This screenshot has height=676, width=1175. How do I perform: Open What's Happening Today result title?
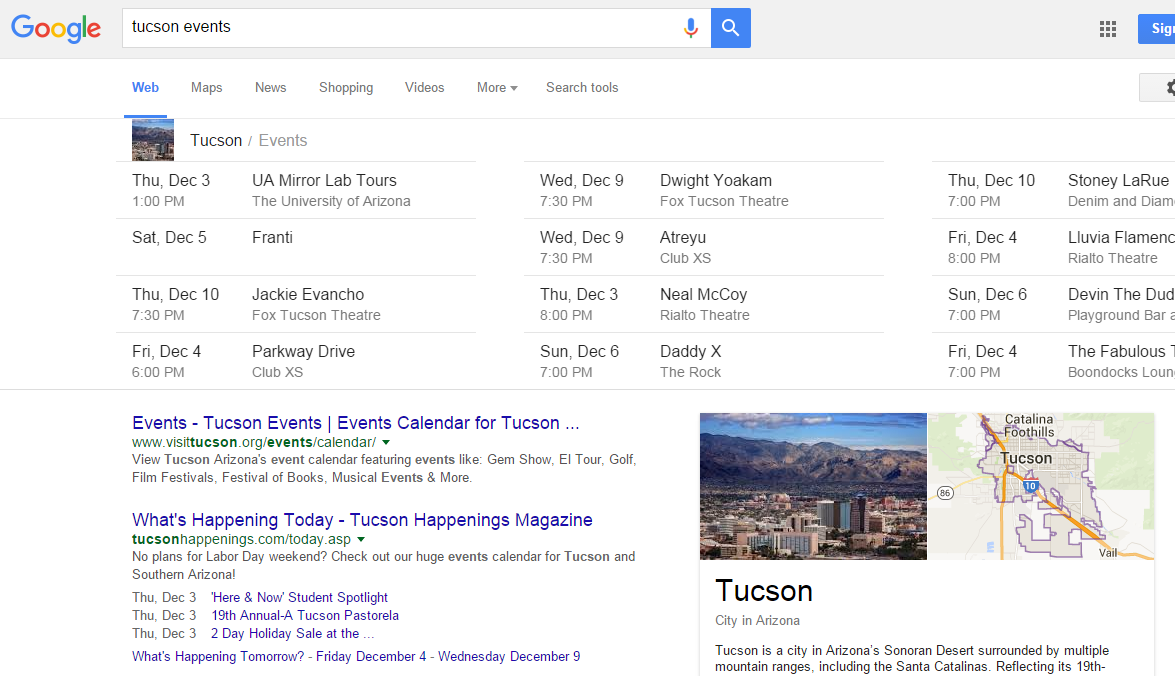click(362, 519)
